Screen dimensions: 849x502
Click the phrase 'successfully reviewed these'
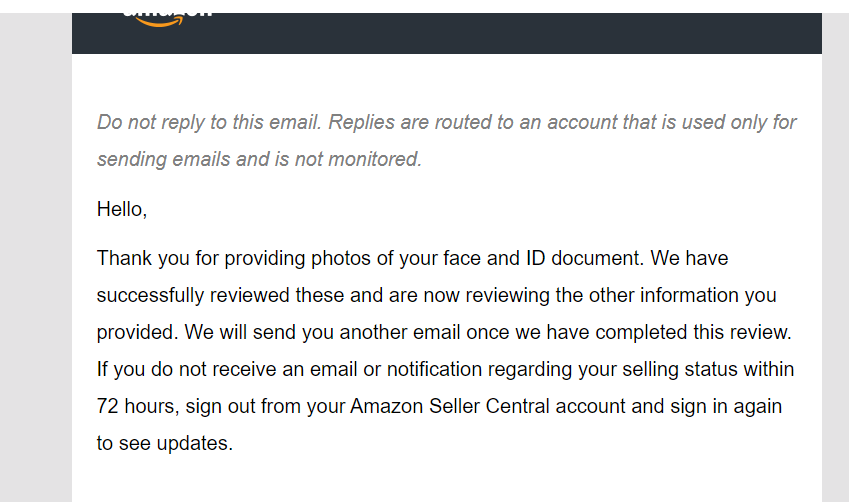point(220,296)
